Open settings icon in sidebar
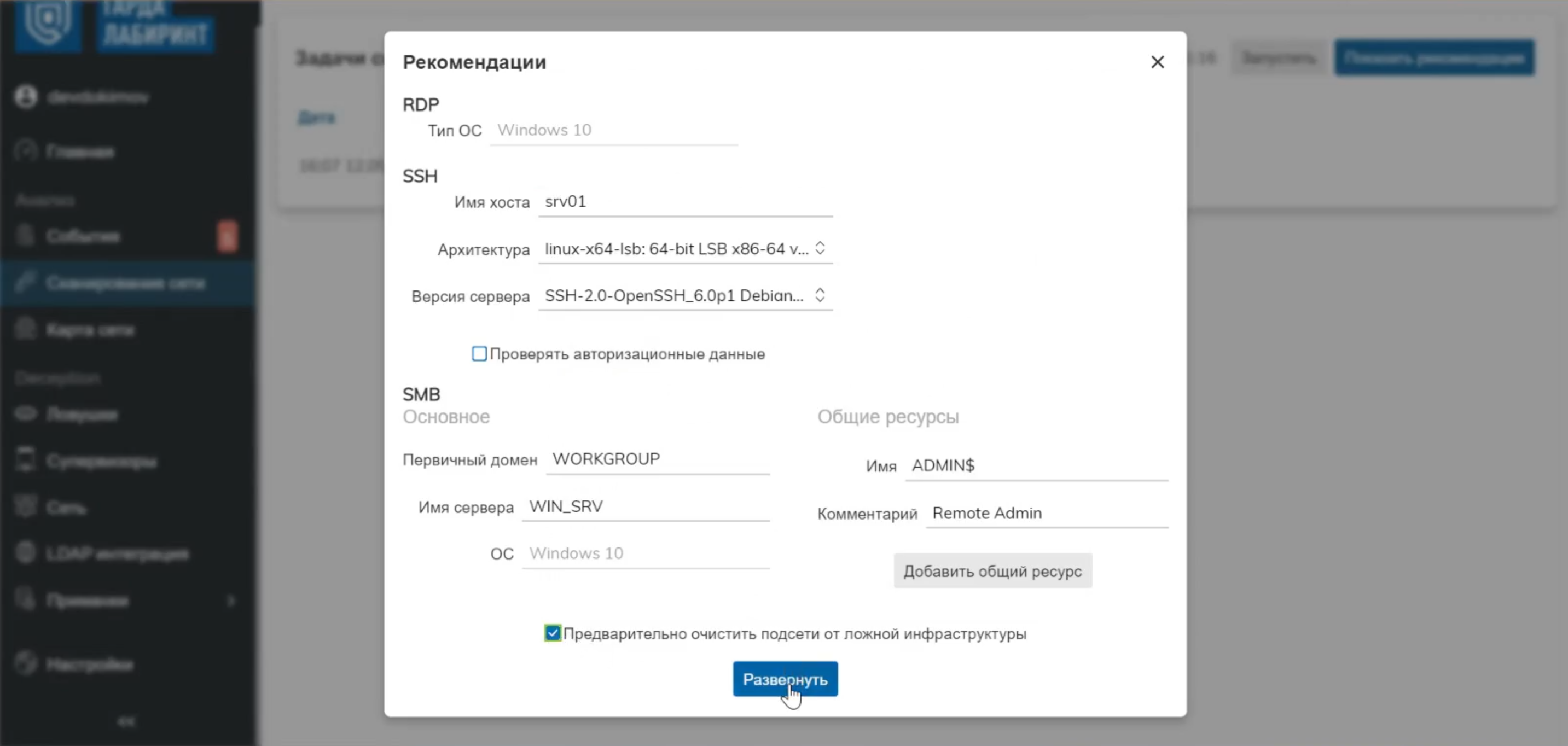1568x746 pixels. coord(26,663)
